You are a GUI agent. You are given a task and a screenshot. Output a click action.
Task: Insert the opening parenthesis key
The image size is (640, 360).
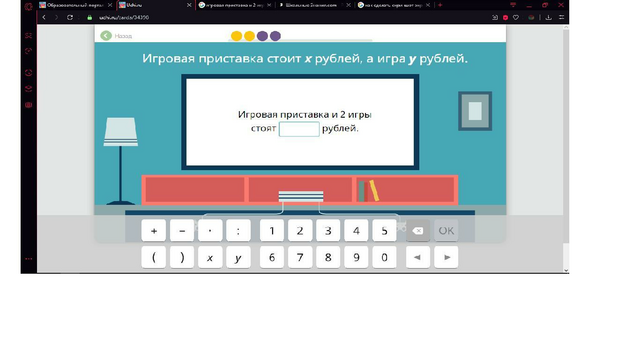[153, 257]
